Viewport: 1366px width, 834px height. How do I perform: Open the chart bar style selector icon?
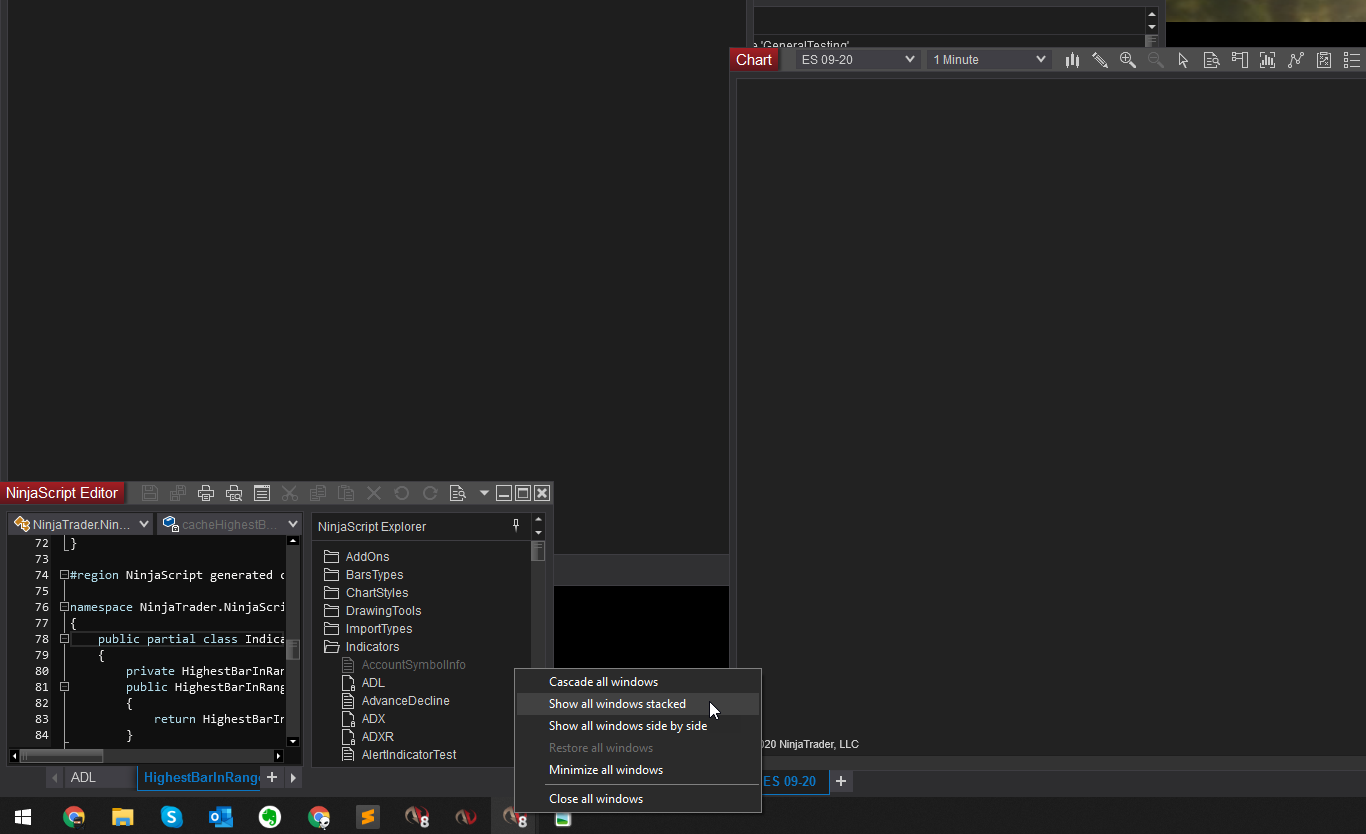1072,60
